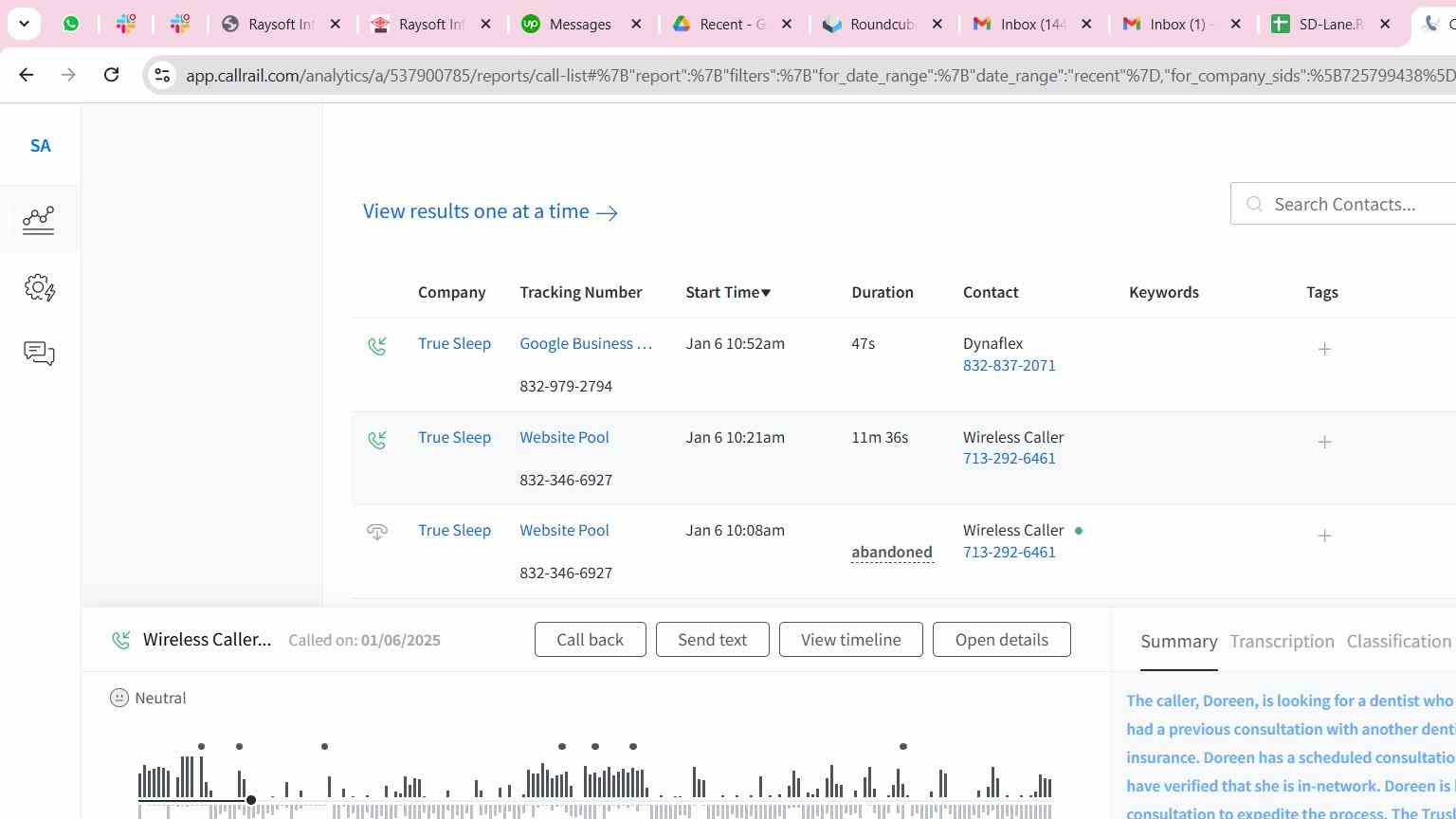Open the SD-Lane spreadsheet tab
The image size is (1456, 819).
tap(1331, 24)
